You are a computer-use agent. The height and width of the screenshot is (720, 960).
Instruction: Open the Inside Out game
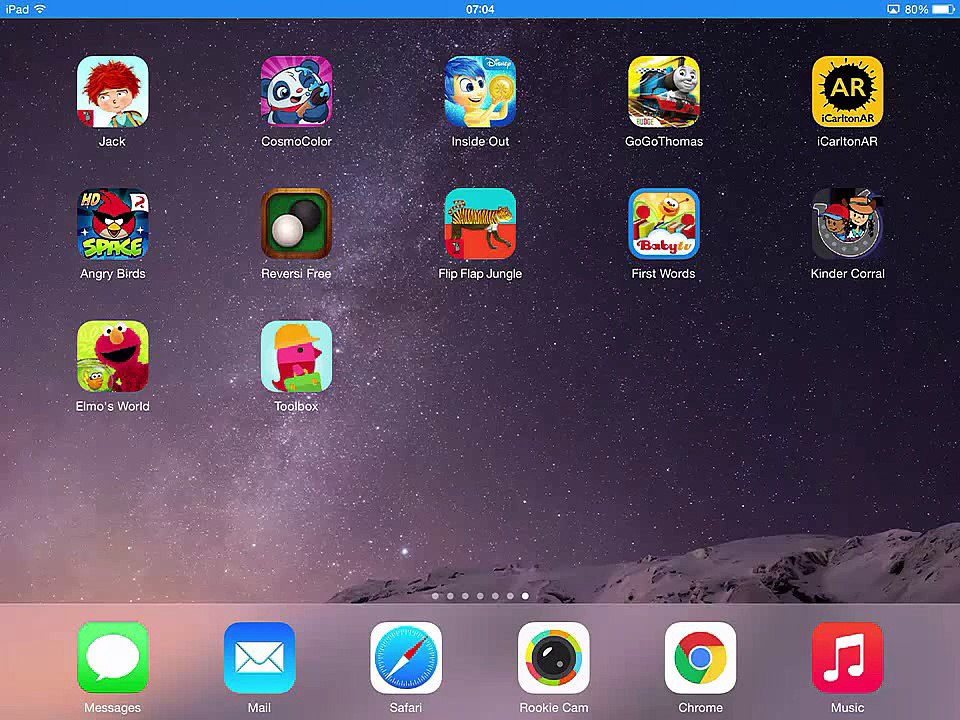480,92
